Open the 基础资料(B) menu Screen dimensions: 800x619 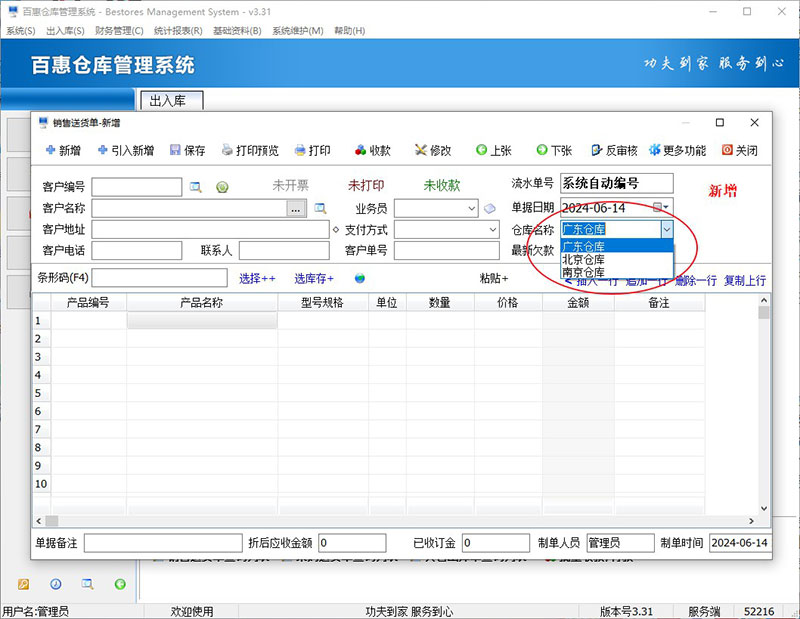pyautogui.click(x=237, y=31)
